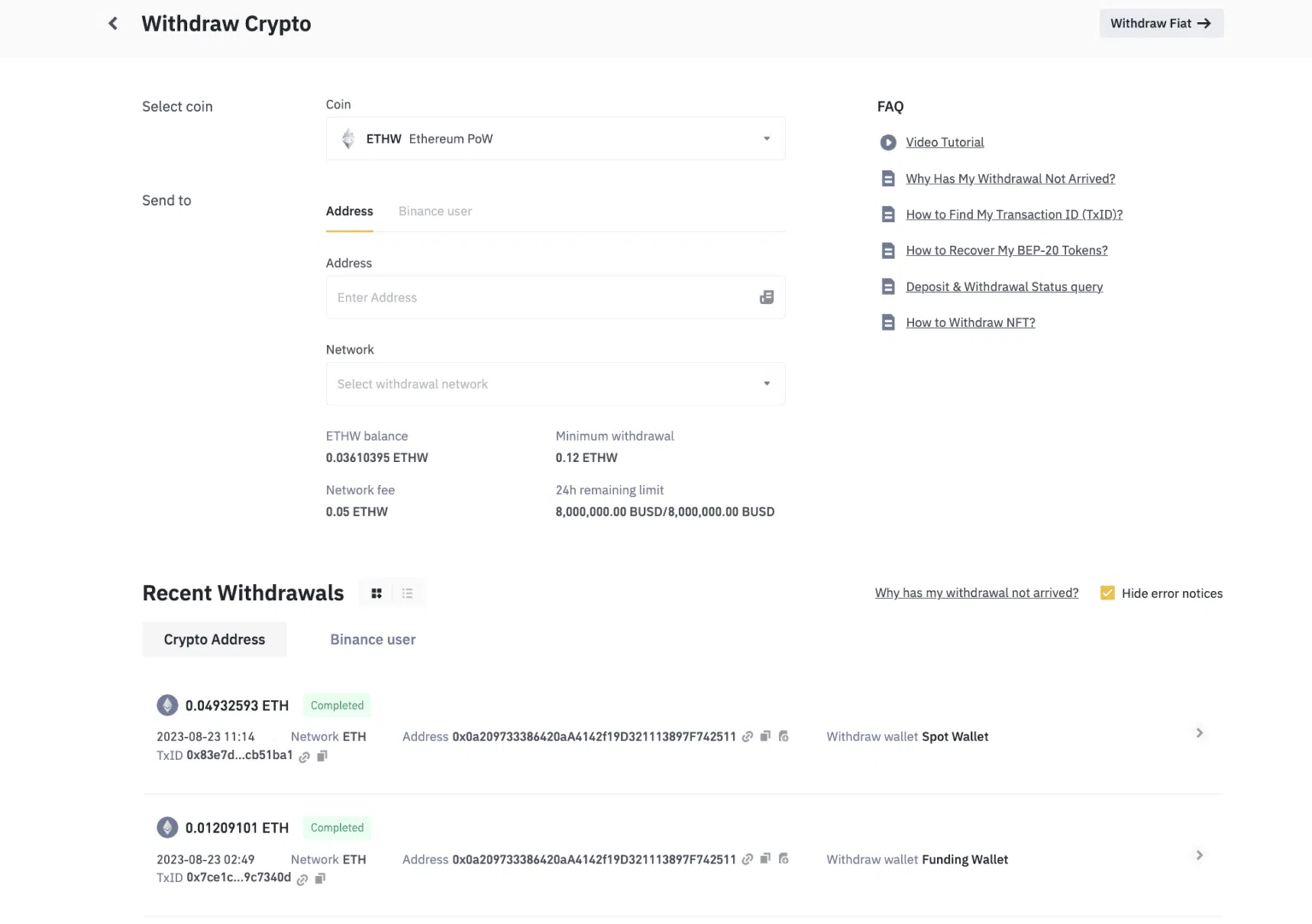
Task: Select the Crypto Address tab in Recent Withdrawals
Action: [214, 640]
